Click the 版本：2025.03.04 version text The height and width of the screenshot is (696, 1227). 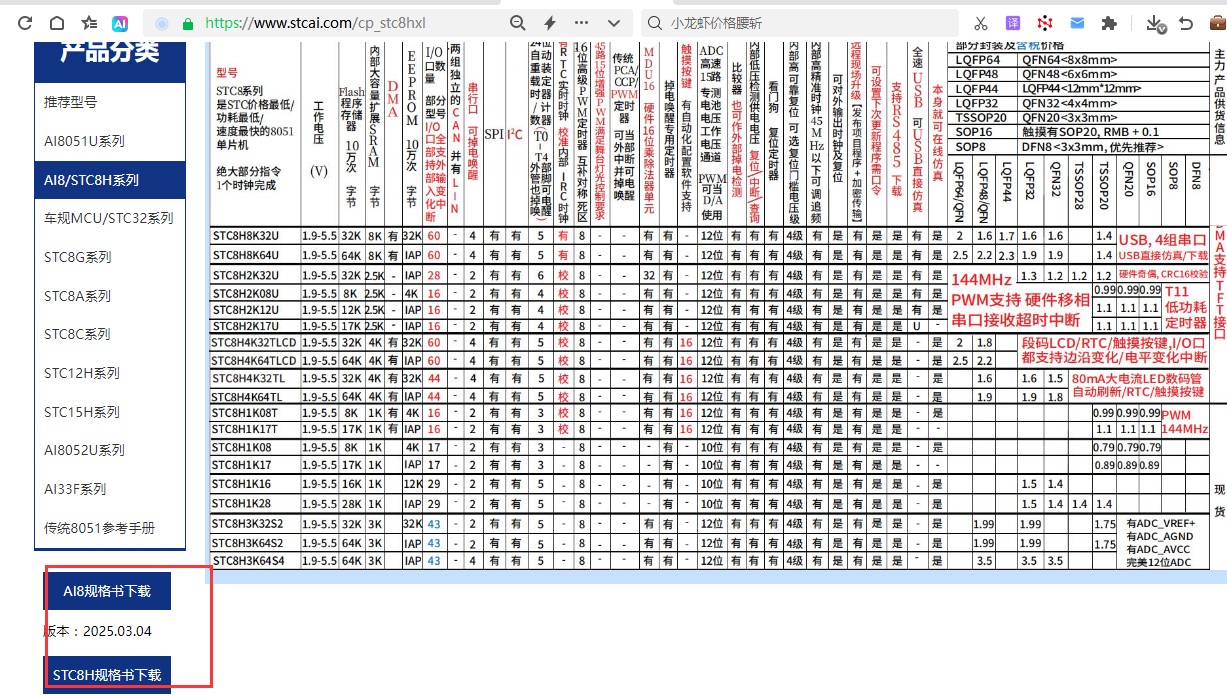pos(98,632)
